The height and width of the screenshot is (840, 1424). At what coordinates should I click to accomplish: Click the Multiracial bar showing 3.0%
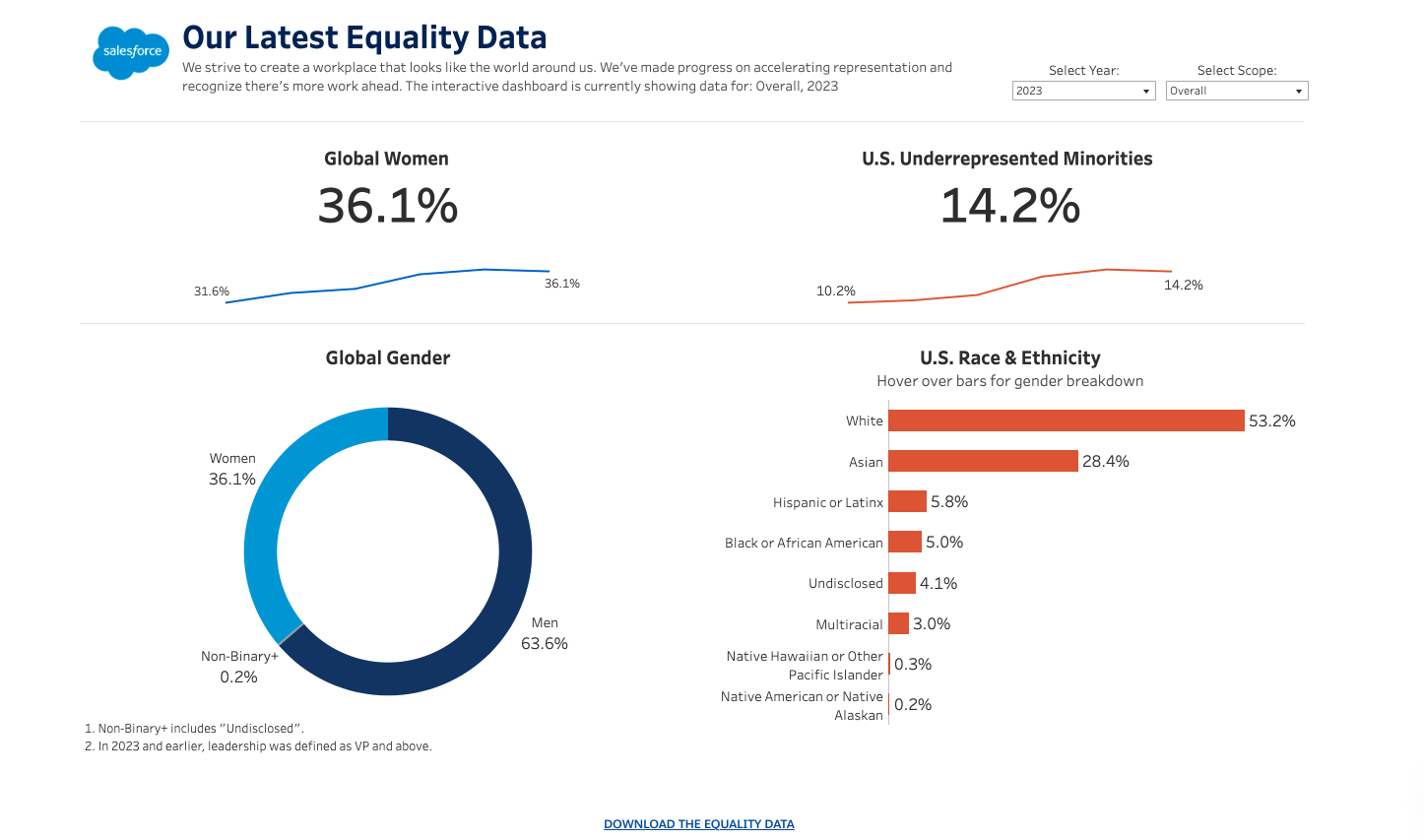(x=898, y=623)
